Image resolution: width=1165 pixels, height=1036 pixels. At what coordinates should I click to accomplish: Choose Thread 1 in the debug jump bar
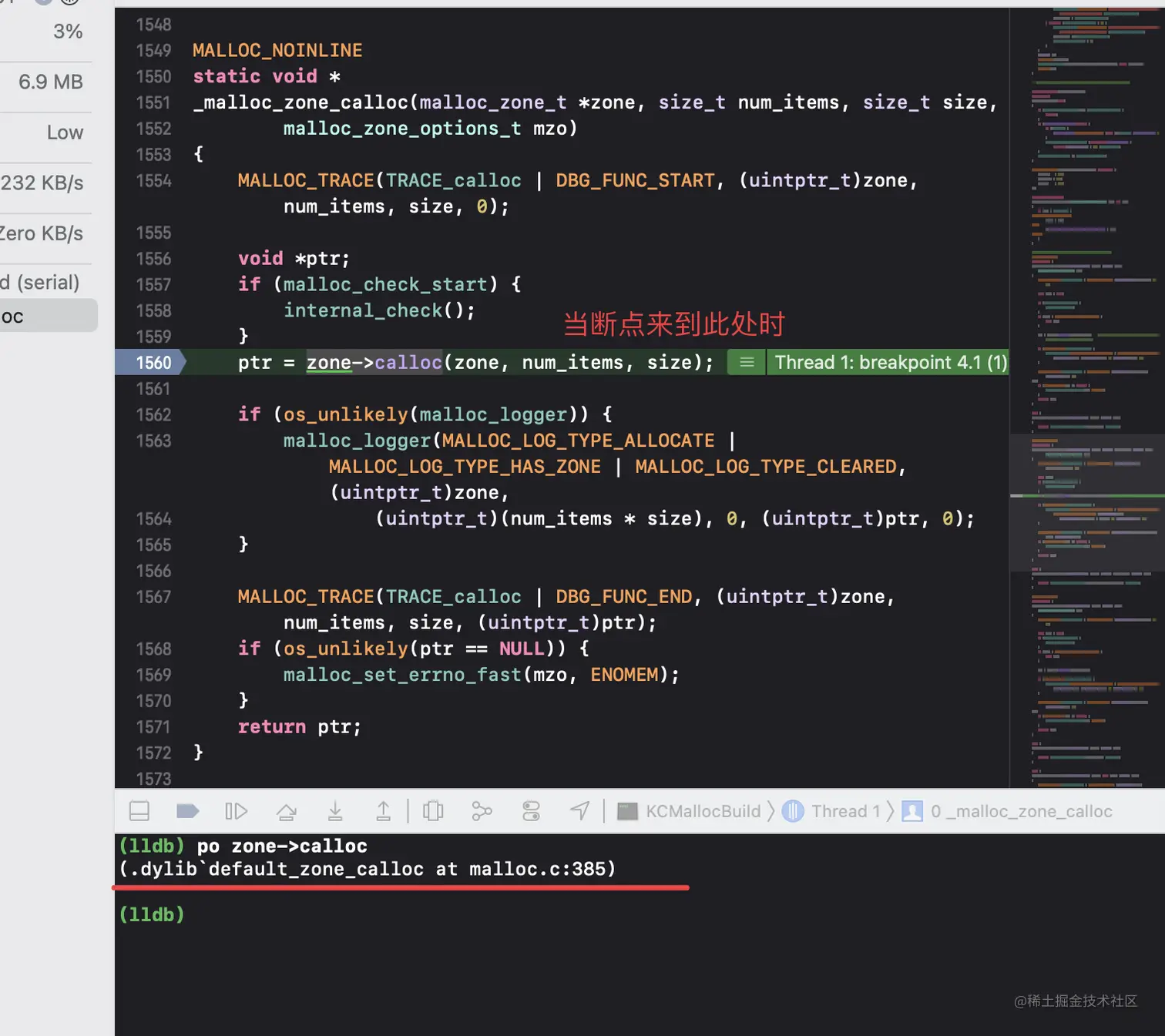tap(831, 811)
